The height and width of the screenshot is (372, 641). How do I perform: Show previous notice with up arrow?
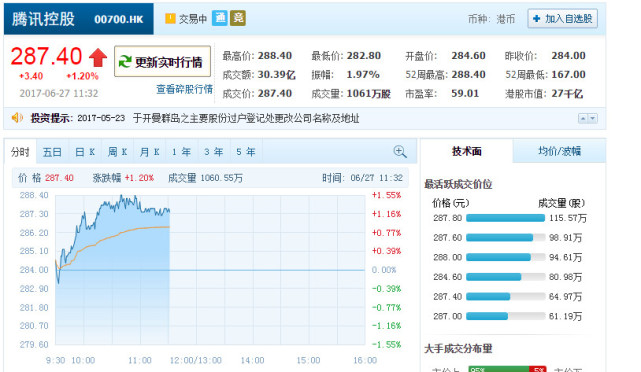pos(583,119)
